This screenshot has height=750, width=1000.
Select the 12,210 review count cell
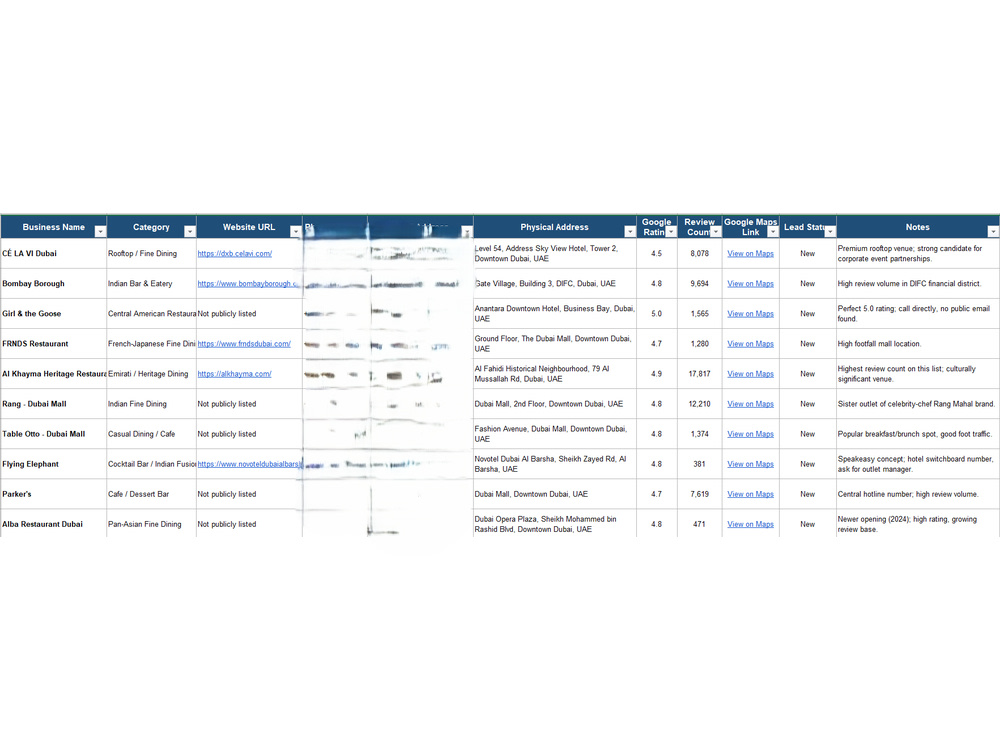(x=700, y=404)
